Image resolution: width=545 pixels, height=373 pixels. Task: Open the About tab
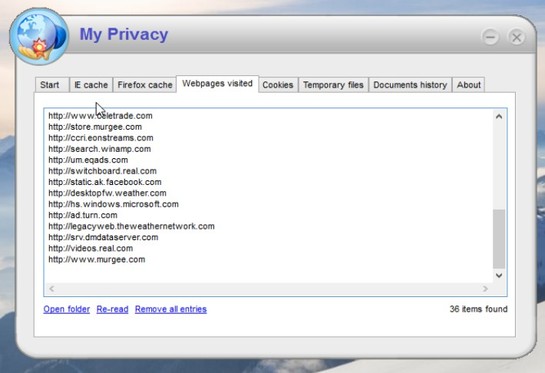click(x=469, y=85)
